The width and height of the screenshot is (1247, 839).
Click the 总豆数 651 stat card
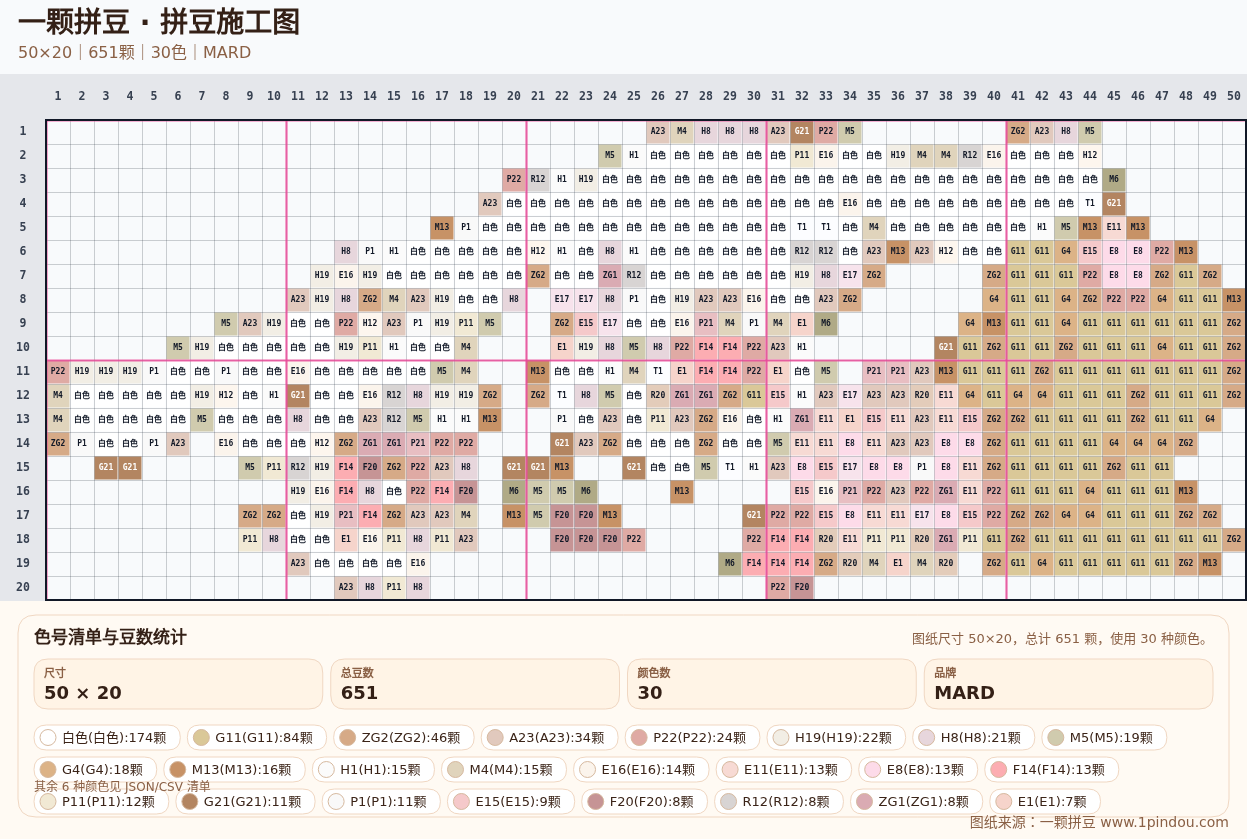[x=476, y=684]
